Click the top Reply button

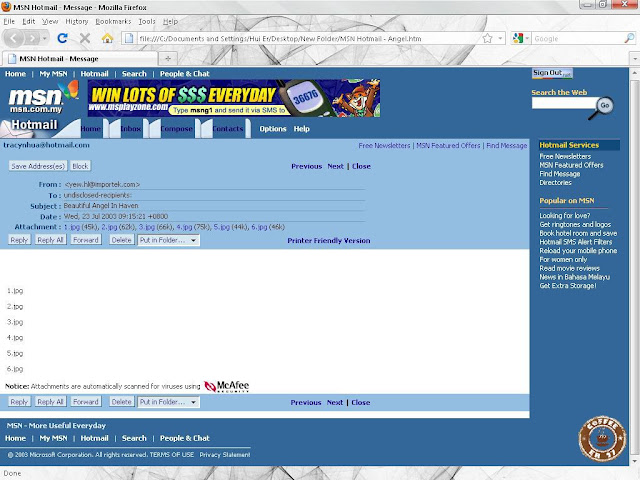pos(19,240)
